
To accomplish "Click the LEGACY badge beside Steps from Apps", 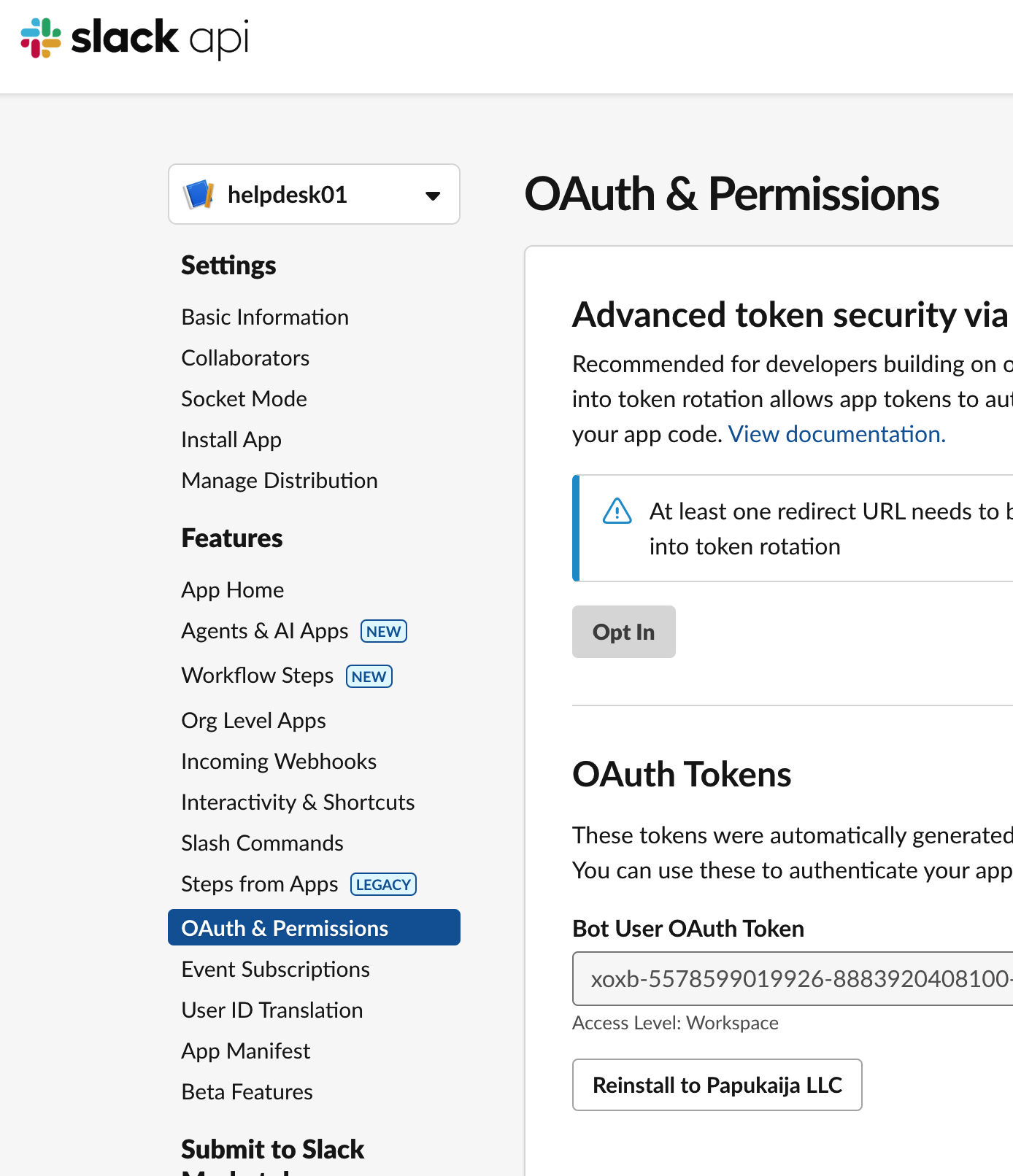I will tap(383, 884).
